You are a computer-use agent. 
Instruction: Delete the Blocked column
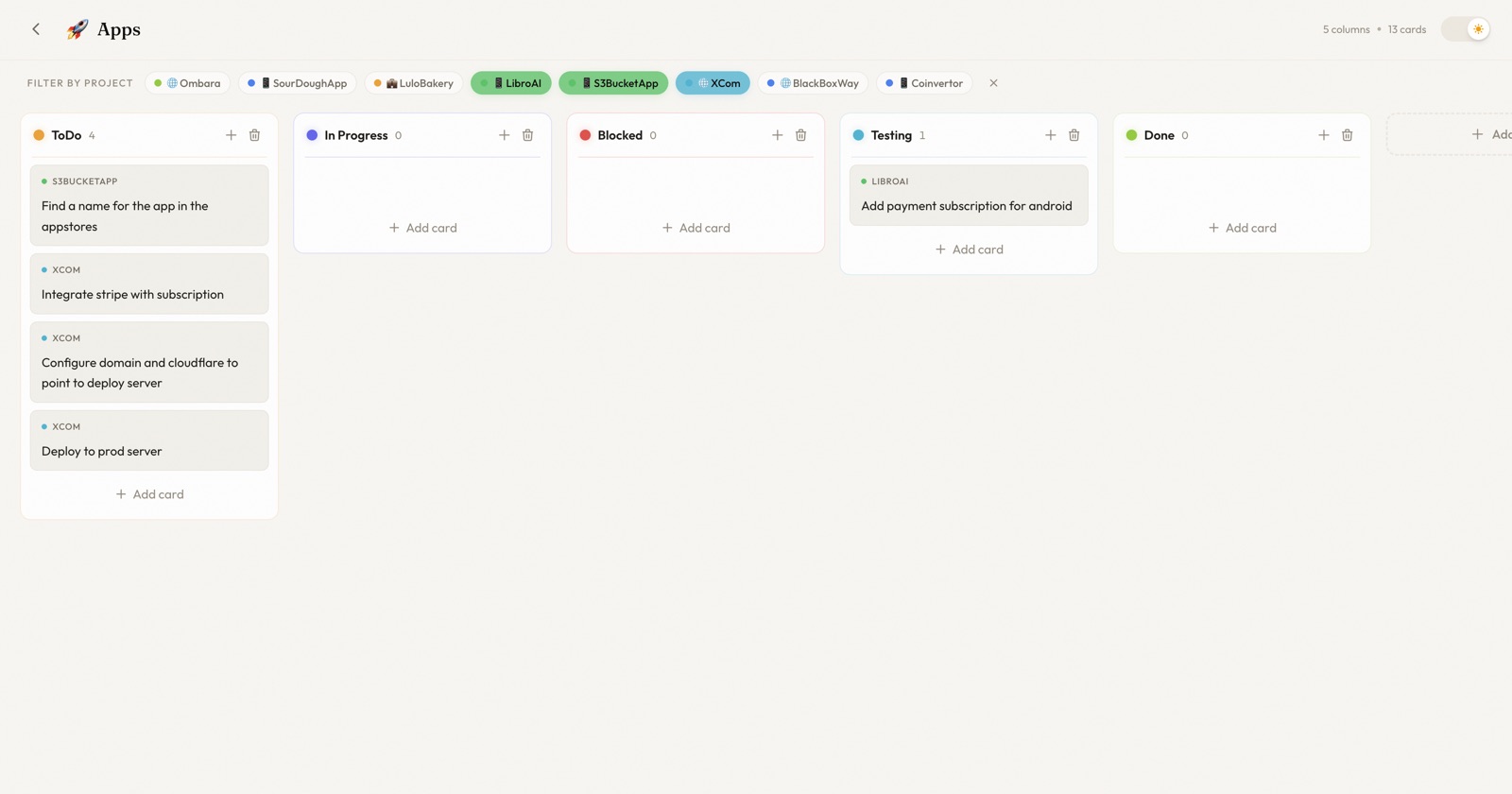pos(800,135)
